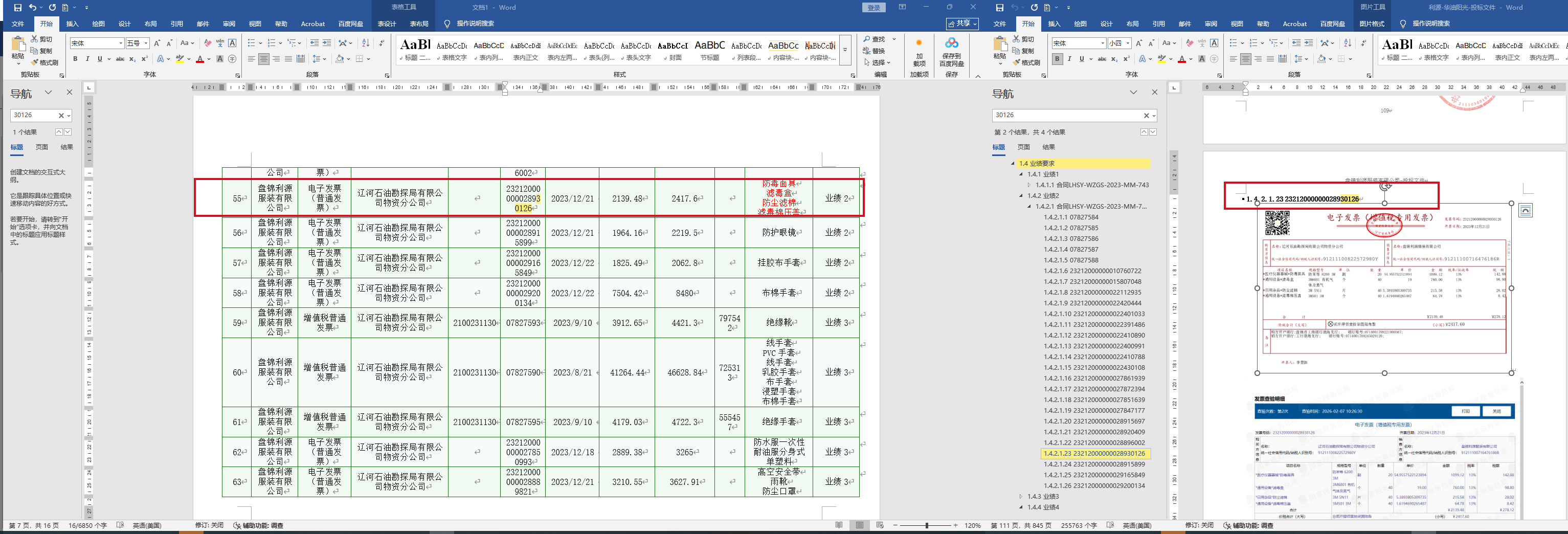Open the 图片格式 tab in 投标文件 window
This screenshot has width=1568, height=534.
tap(1372, 24)
